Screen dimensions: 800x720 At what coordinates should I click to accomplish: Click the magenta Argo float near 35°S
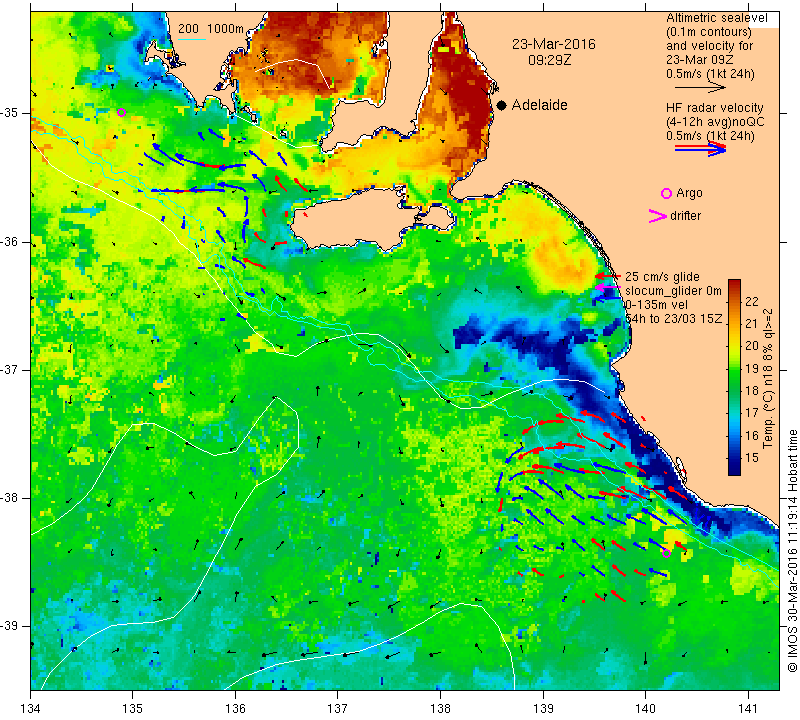(121, 113)
